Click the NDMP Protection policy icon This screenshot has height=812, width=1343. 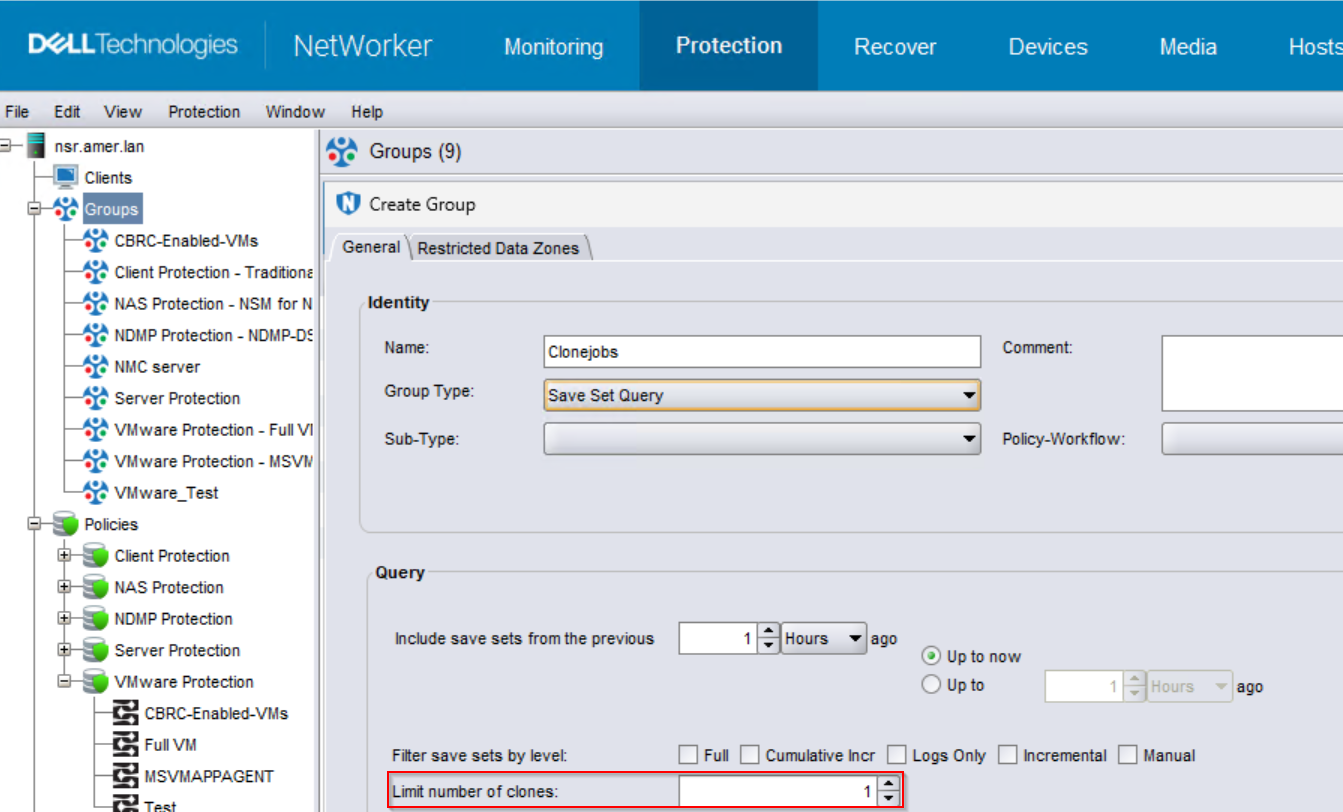coord(96,618)
